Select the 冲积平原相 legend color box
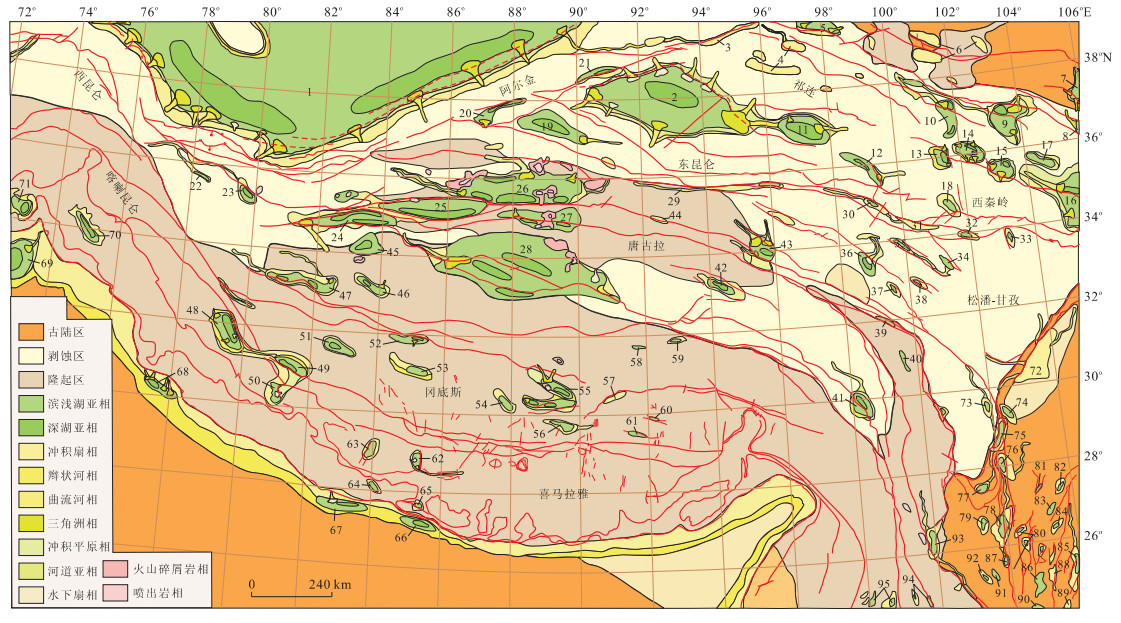The image size is (1121, 623). tap(31, 546)
